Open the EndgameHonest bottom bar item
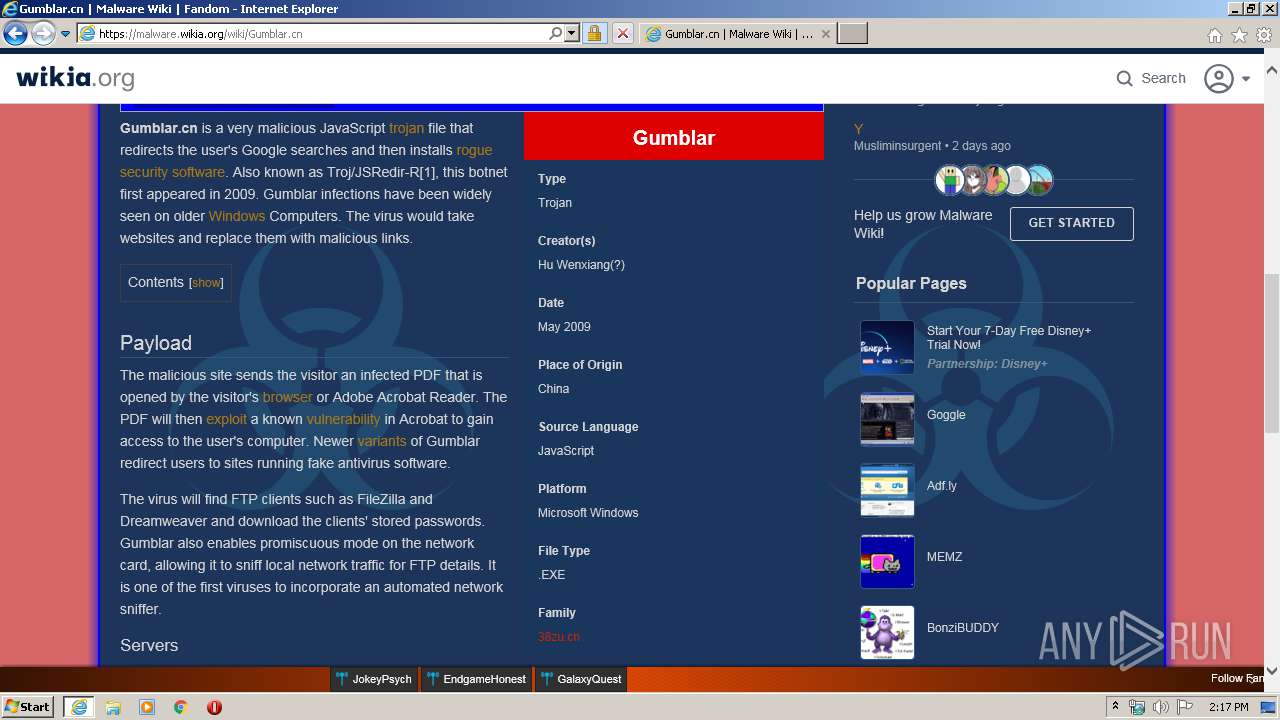Viewport: 1280px width, 720px height. tap(476, 679)
